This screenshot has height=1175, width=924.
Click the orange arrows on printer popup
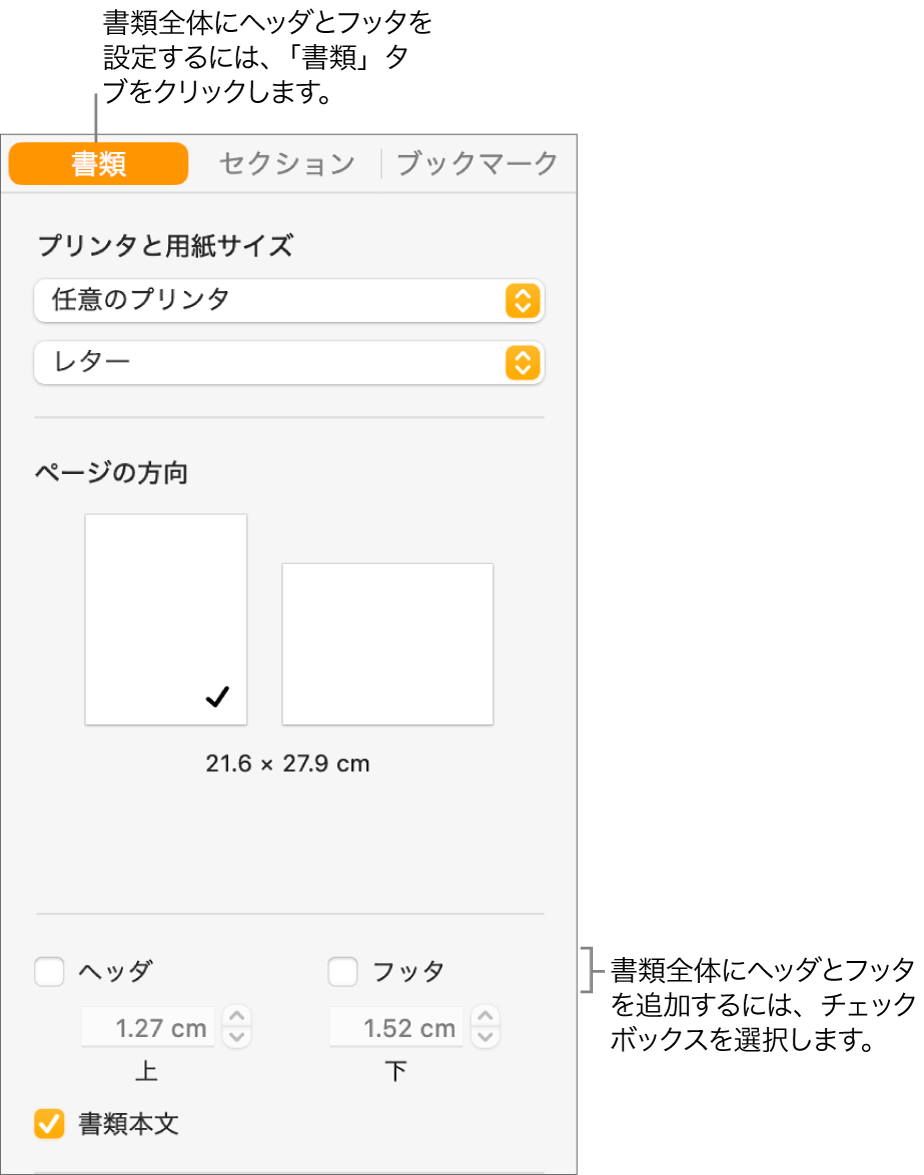tap(522, 300)
